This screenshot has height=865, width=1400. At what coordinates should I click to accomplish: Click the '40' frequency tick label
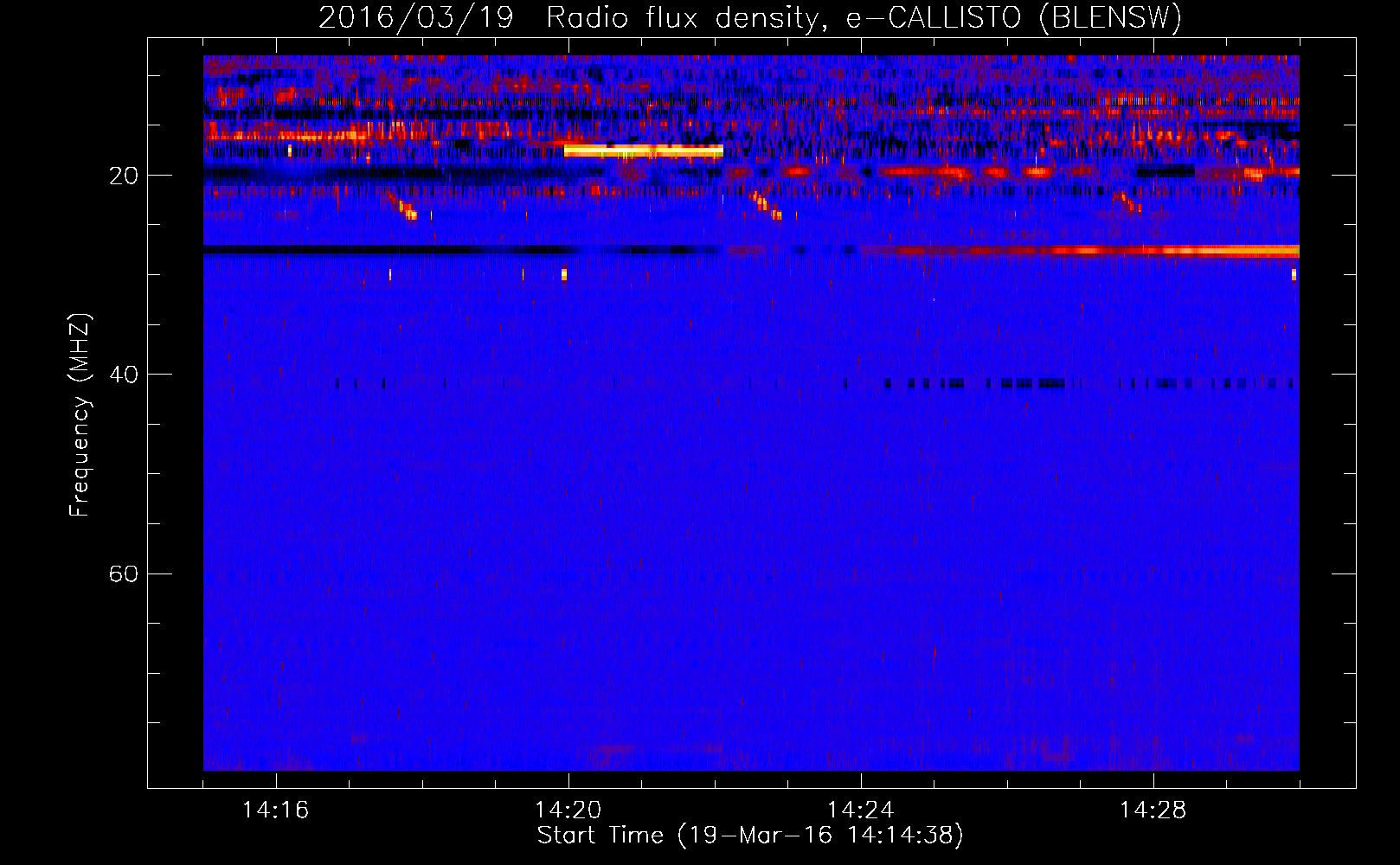coord(124,375)
